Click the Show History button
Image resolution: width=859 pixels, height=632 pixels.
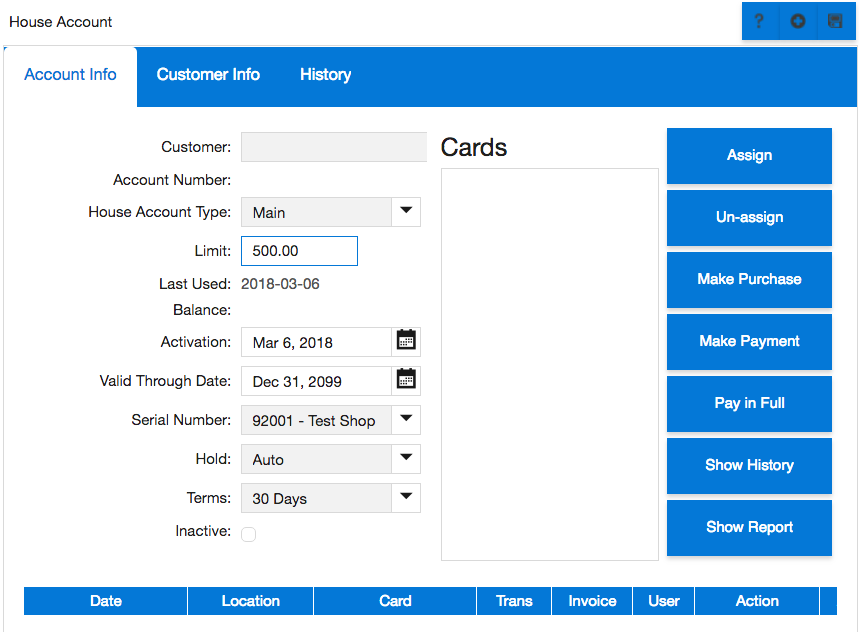click(749, 465)
